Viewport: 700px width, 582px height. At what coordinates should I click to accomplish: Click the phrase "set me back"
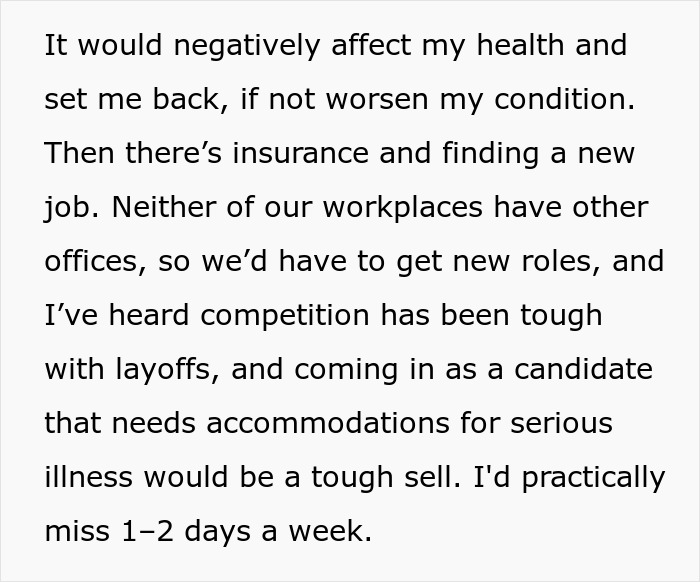pos(130,101)
